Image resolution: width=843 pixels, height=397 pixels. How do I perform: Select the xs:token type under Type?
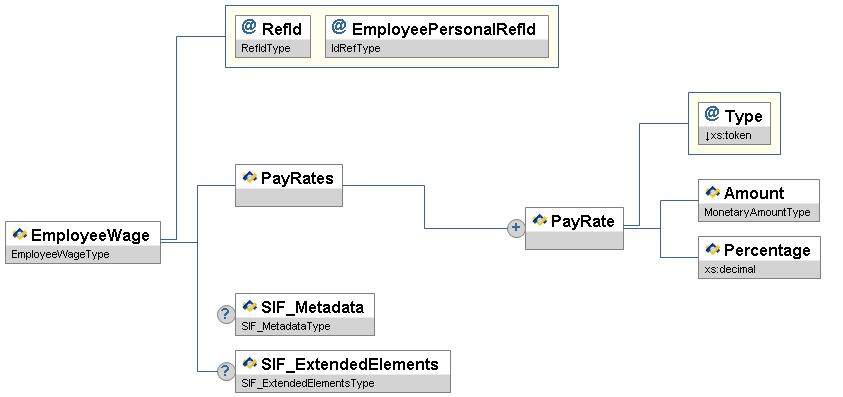click(728, 136)
